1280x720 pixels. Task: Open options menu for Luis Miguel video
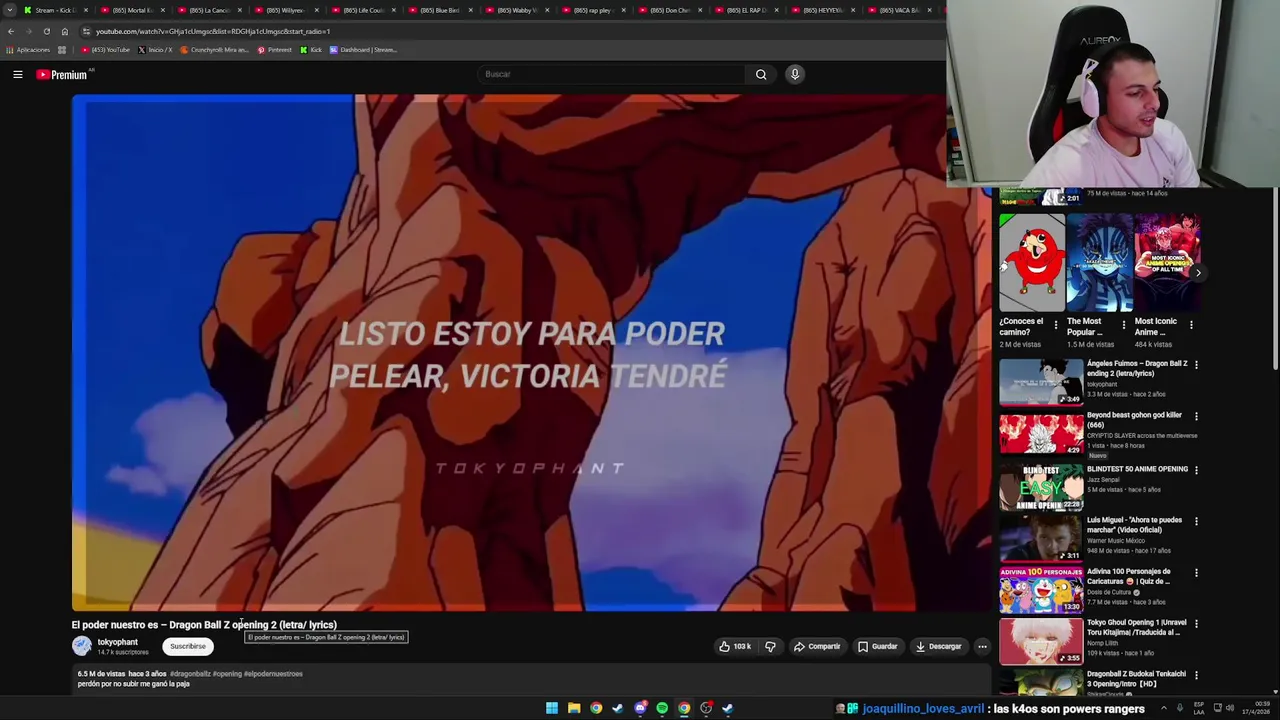1196,521
